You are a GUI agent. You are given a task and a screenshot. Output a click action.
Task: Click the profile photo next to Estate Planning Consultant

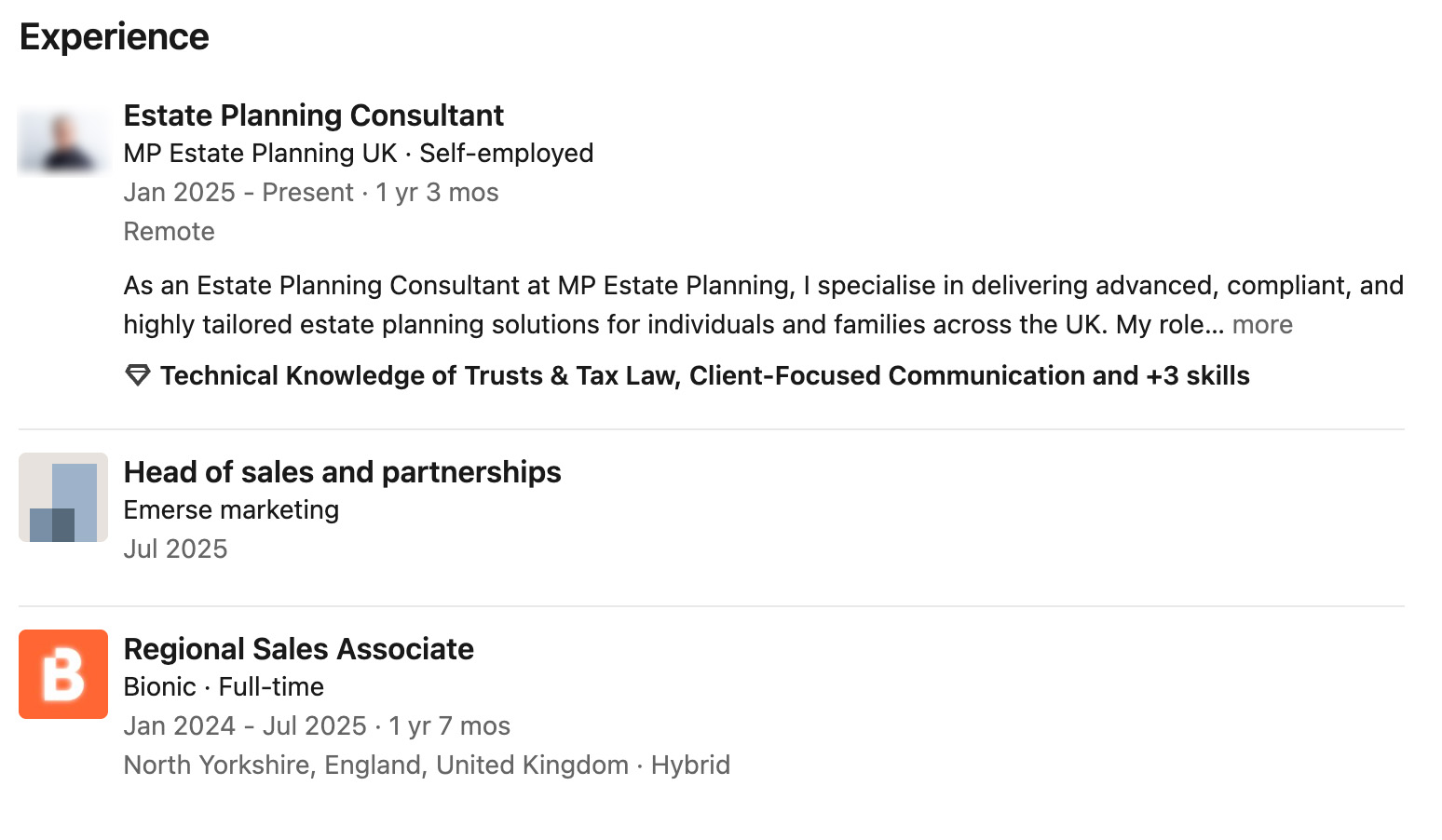pos(62,141)
